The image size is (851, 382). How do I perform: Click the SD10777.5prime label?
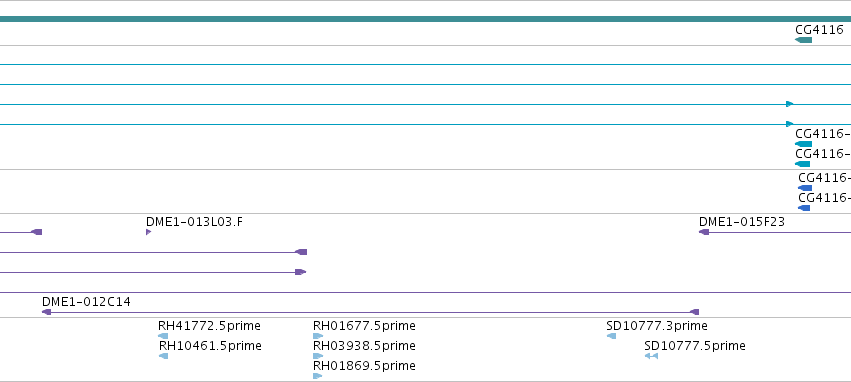point(695,346)
